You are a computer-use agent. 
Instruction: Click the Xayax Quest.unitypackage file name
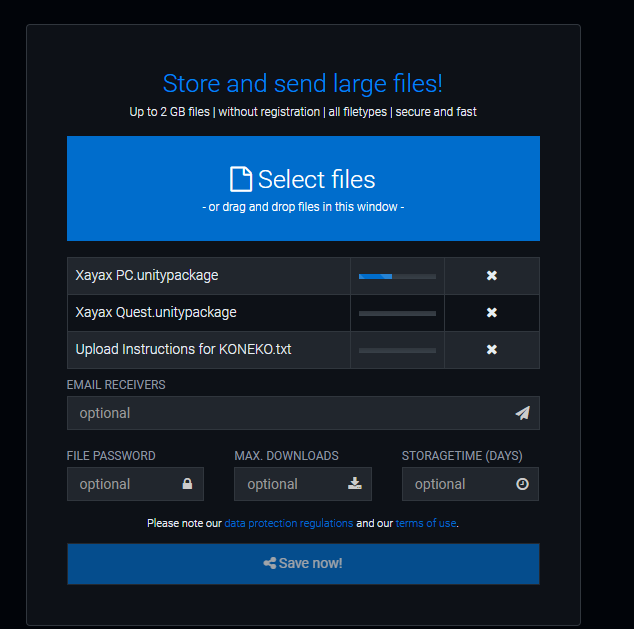[156, 312]
